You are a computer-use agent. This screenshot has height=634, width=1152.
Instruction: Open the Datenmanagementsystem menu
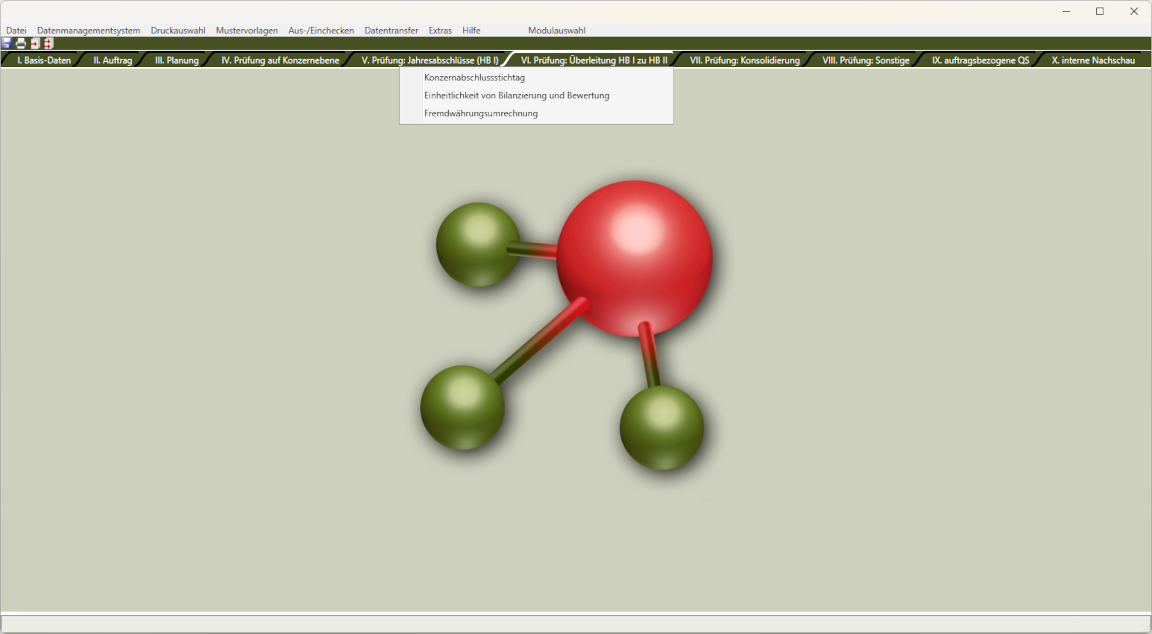[x=88, y=31]
